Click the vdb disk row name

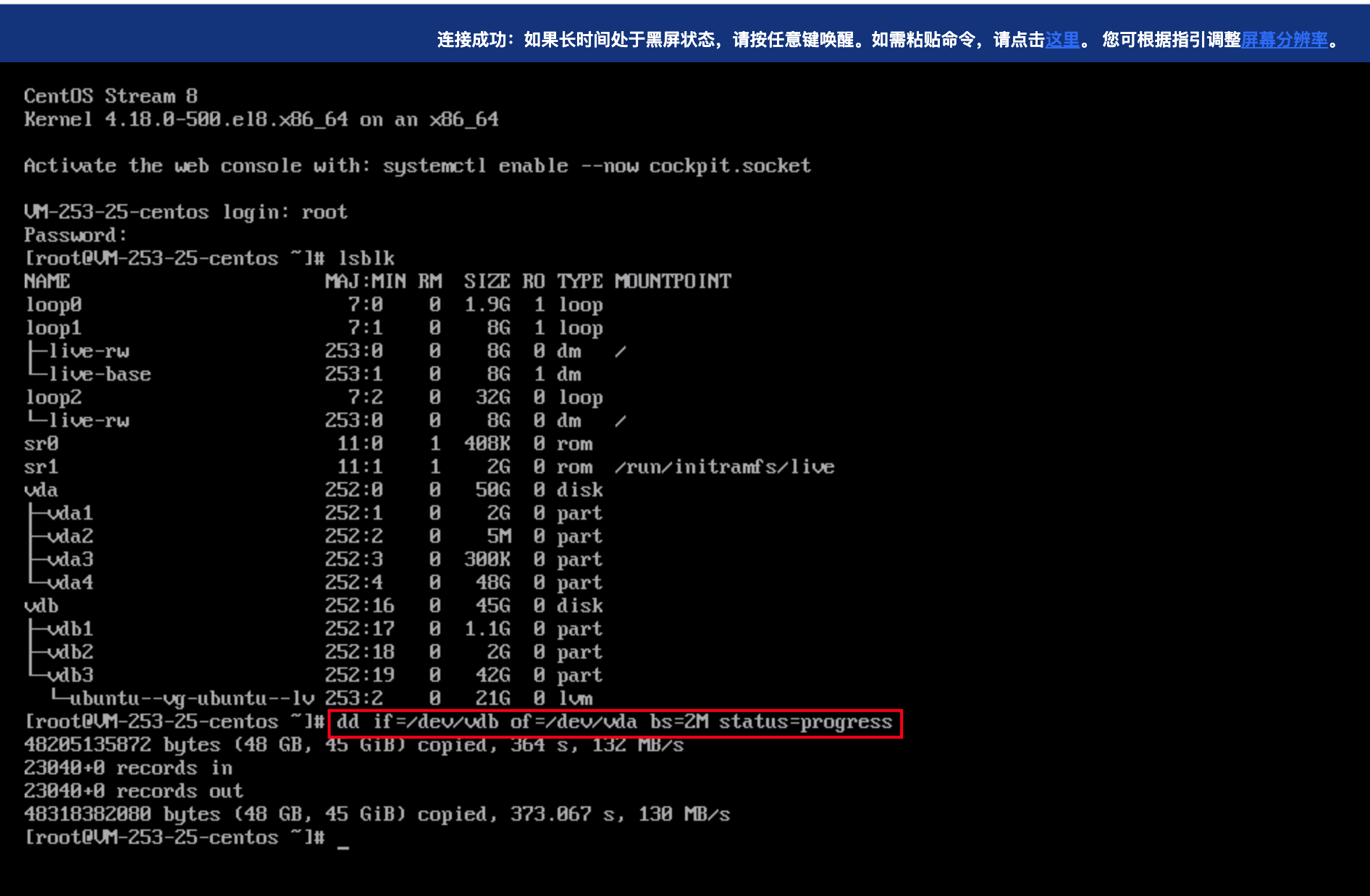(41, 606)
